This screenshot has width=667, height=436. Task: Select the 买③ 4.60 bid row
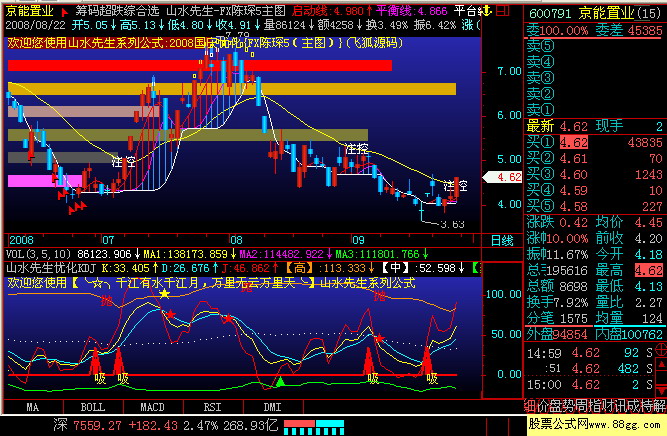click(x=595, y=174)
